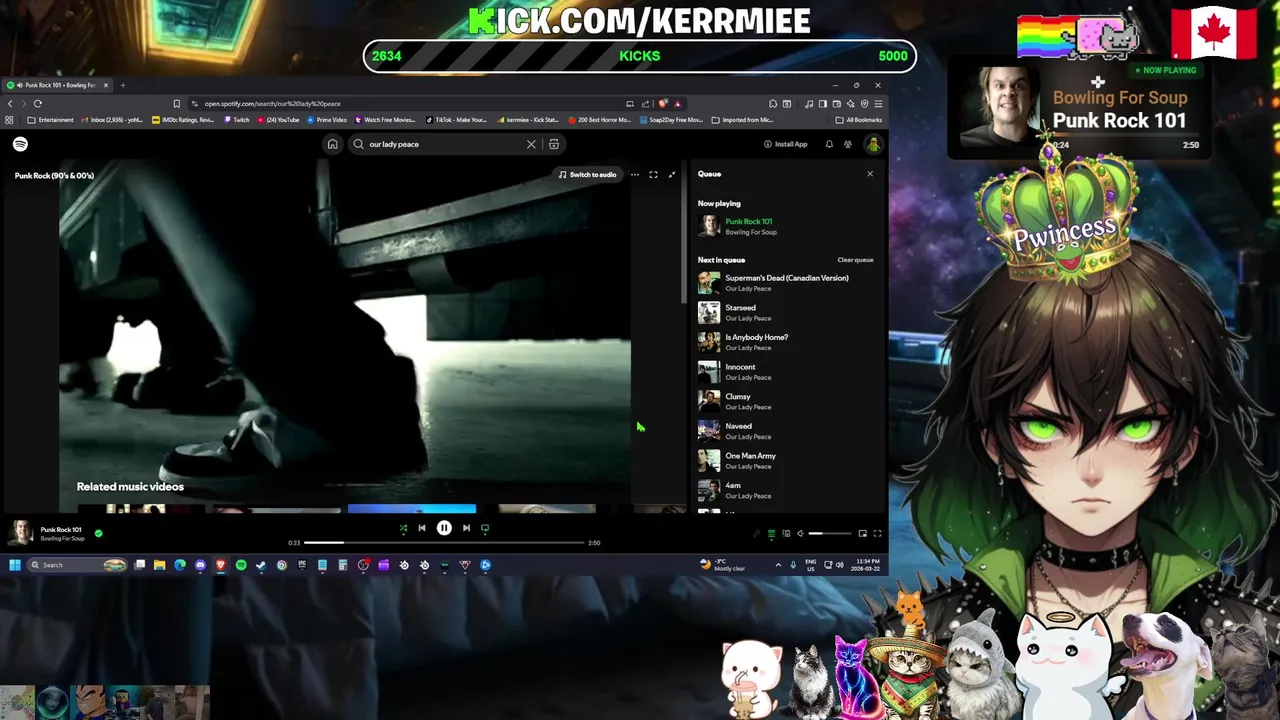Open the video's three-dot more options

(x=635, y=175)
